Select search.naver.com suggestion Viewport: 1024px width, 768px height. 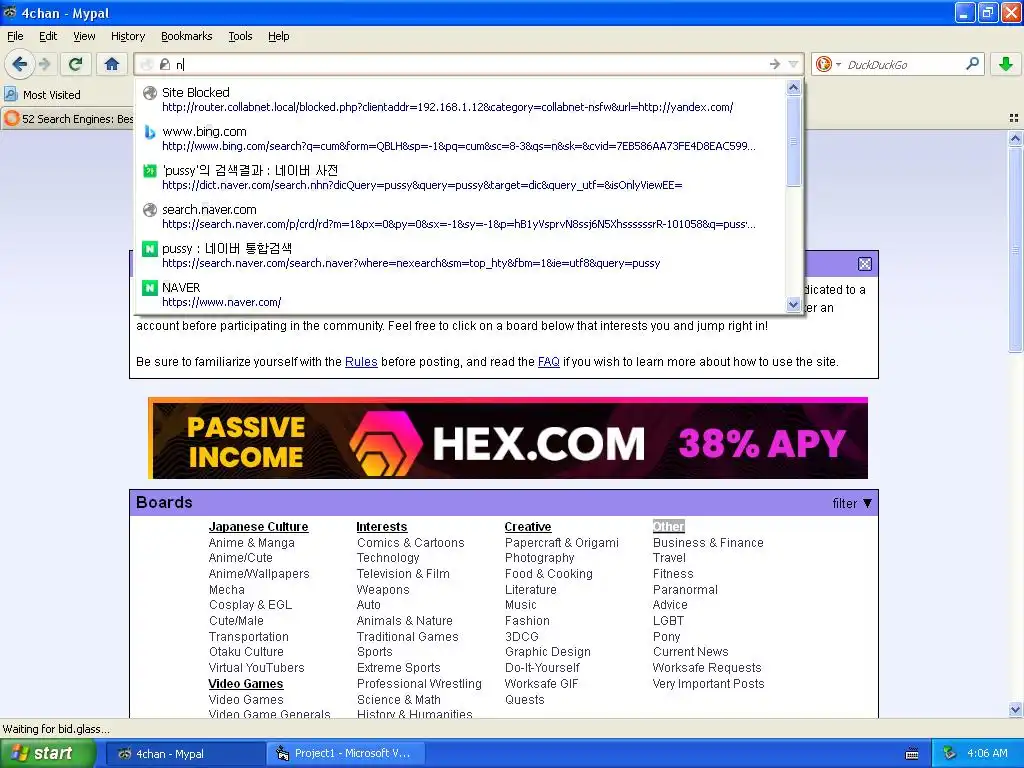tap(460, 216)
